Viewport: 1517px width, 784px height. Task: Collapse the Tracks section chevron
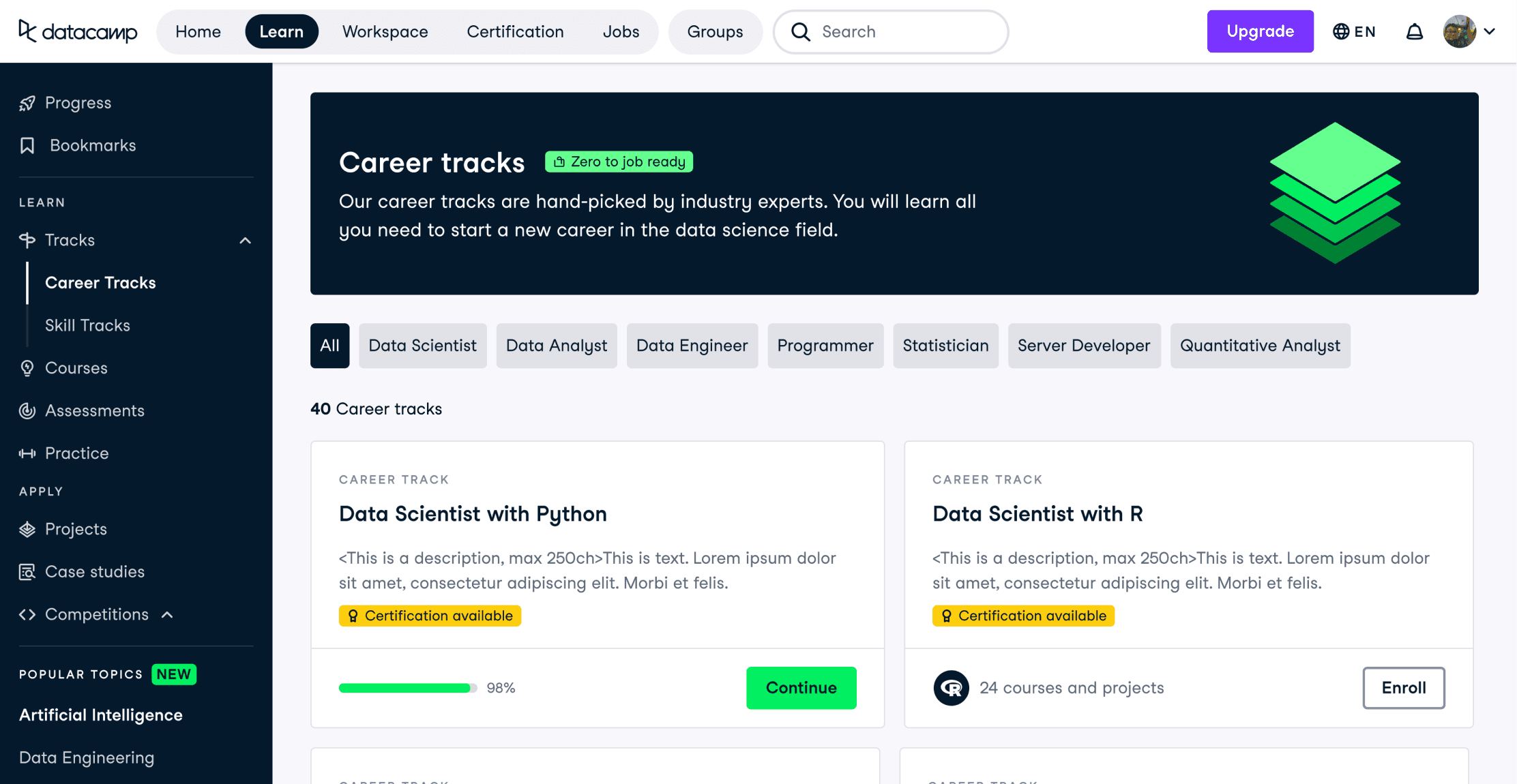246,241
